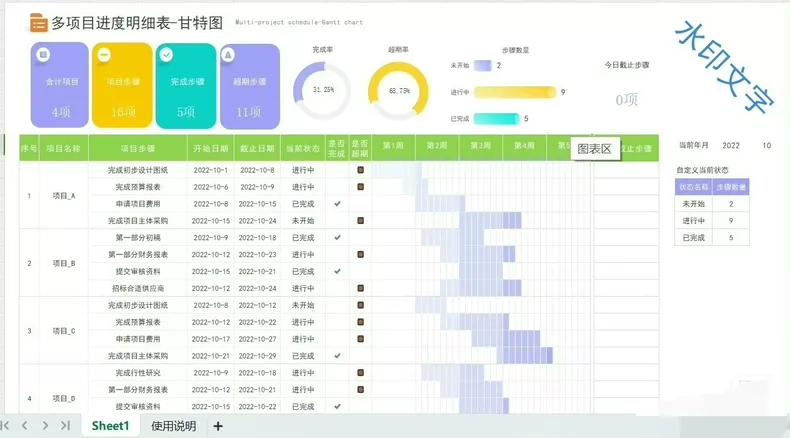Open the 使用说明 sheet tab
The image size is (790, 438).
[x=174, y=426]
